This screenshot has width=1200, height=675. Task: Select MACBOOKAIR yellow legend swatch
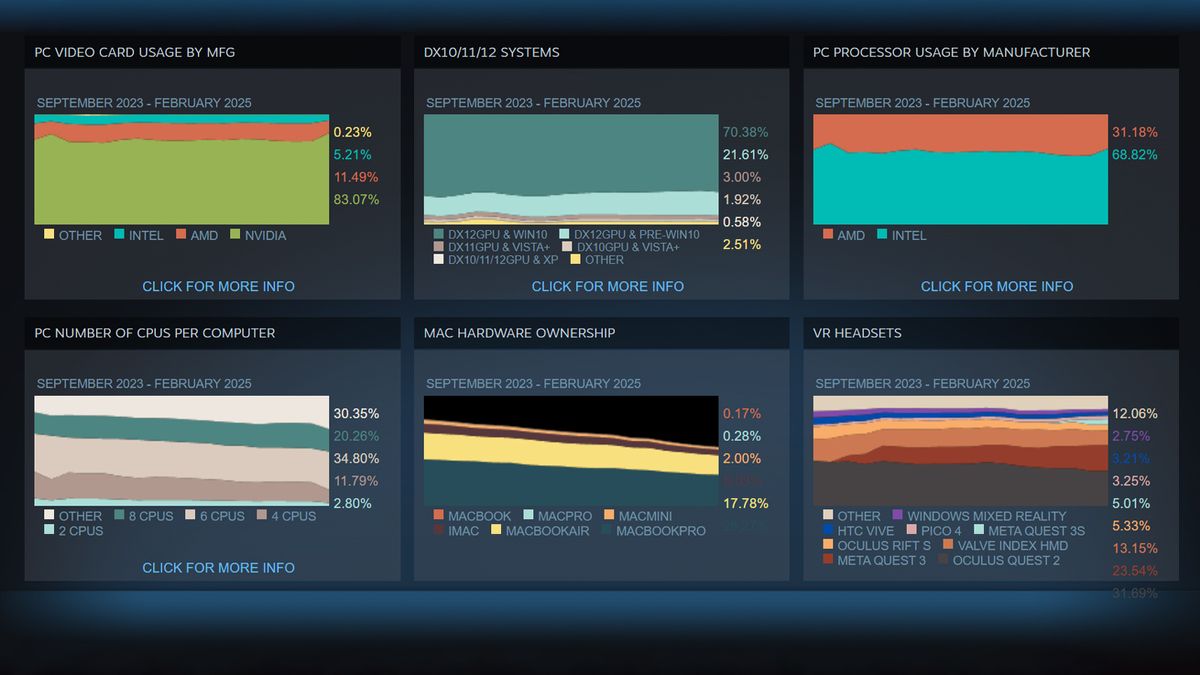(495, 531)
